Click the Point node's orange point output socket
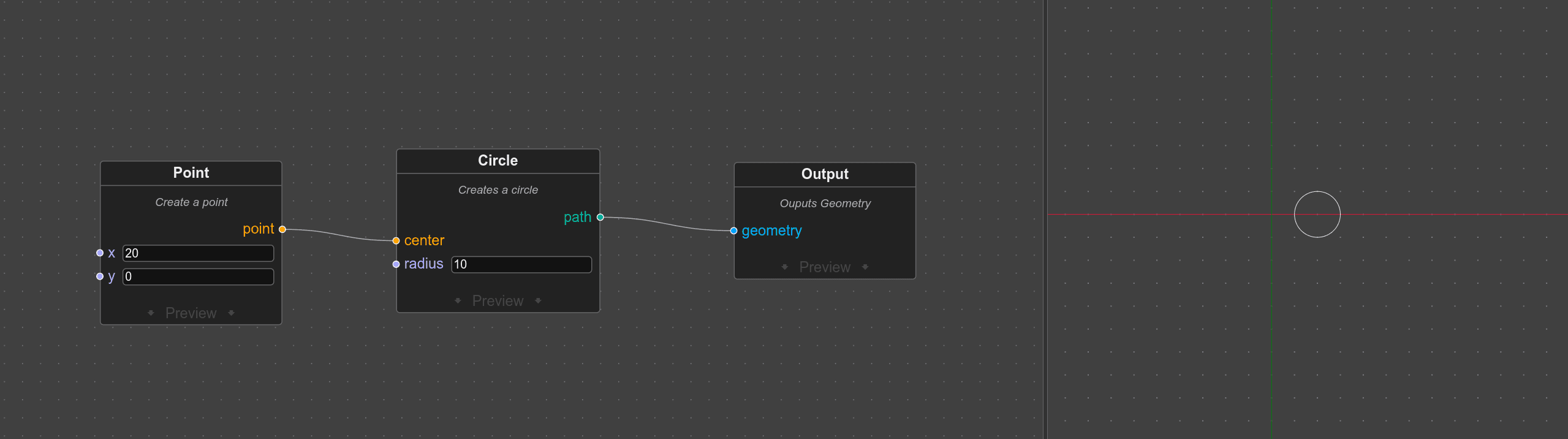Screen dimensions: 1568x439 tap(282, 229)
